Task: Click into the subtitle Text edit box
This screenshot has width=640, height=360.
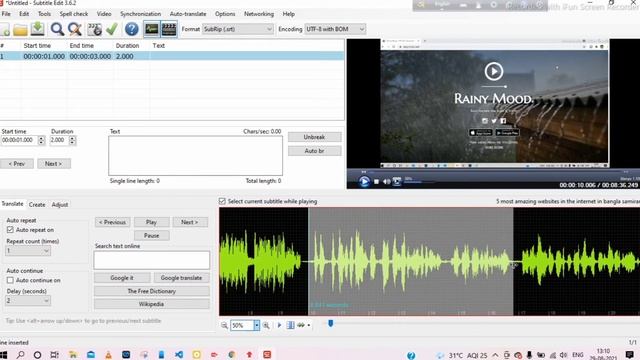Action: point(195,156)
